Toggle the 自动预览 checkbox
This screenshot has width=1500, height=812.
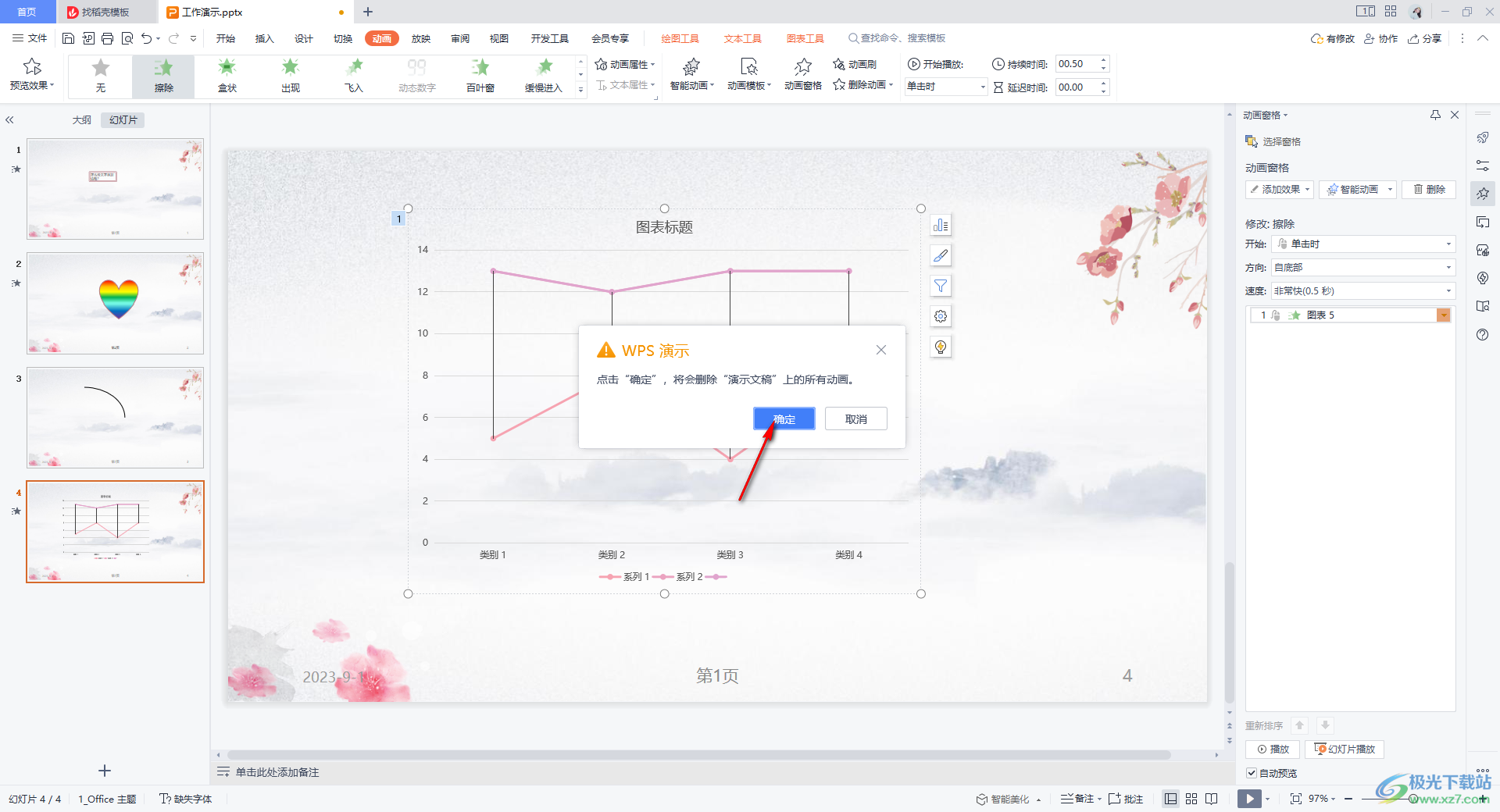[1252, 773]
